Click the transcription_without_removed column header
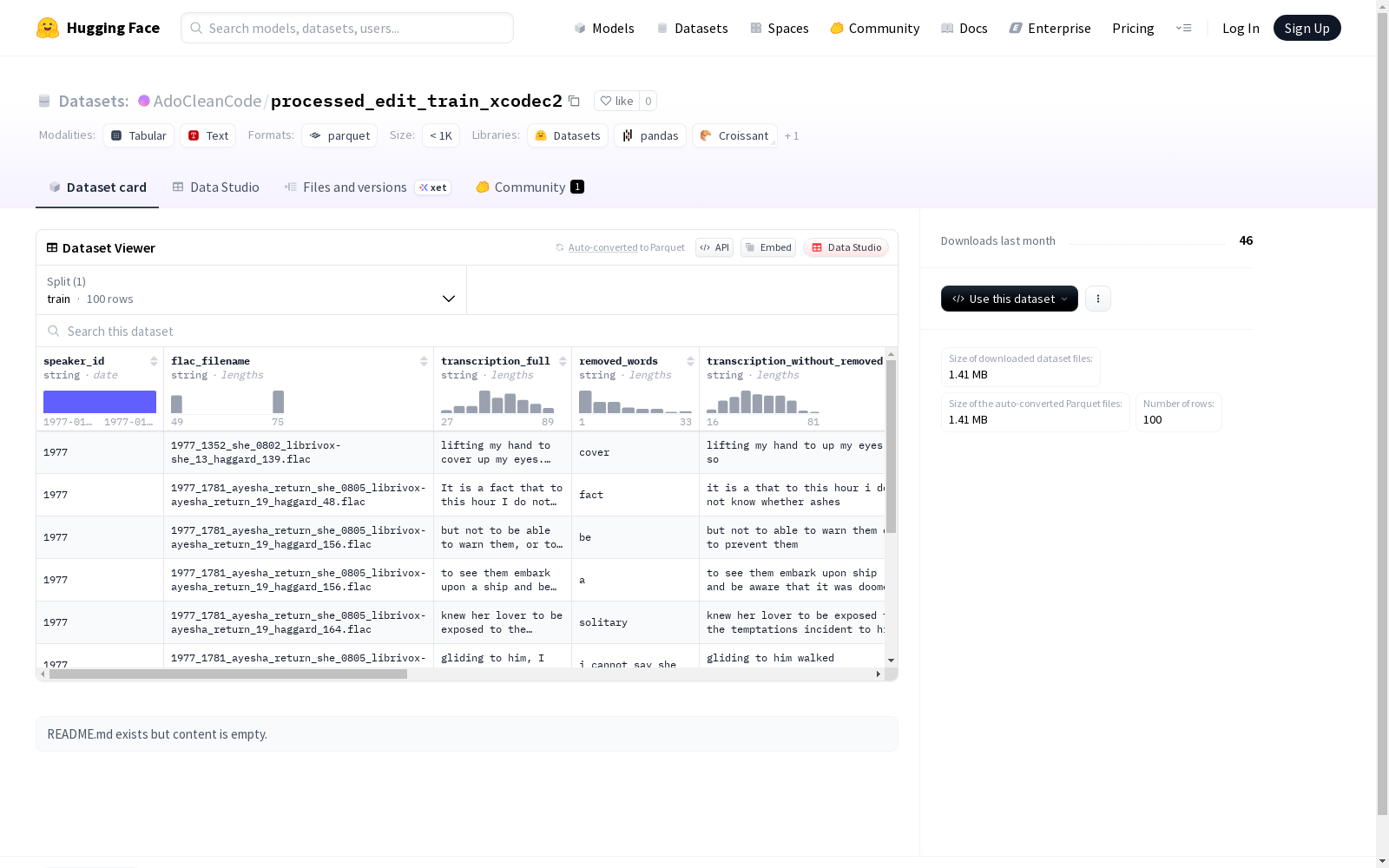This screenshot has width=1389, height=868. tap(794, 361)
